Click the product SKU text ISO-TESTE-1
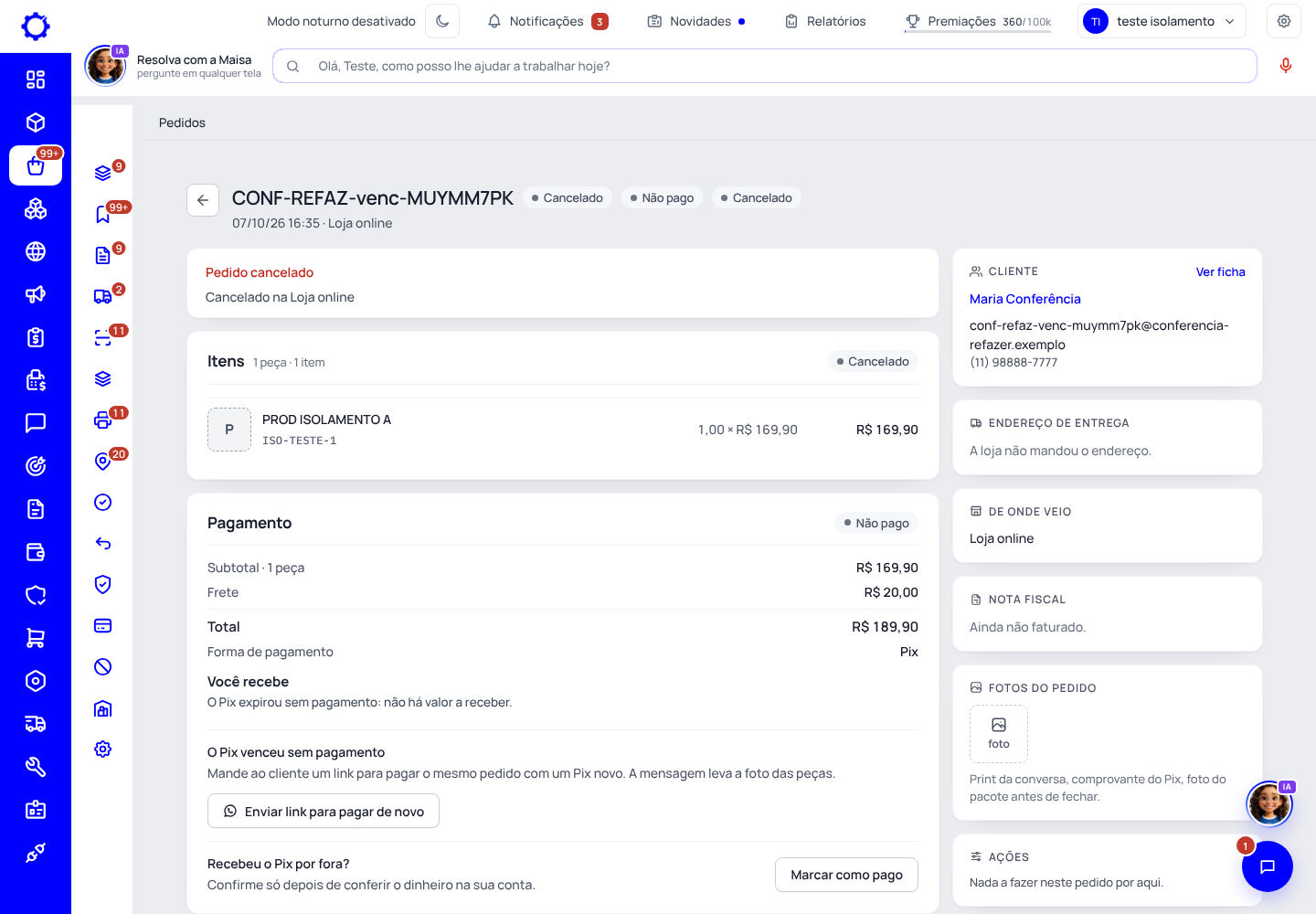1316x914 pixels. pyautogui.click(x=299, y=441)
